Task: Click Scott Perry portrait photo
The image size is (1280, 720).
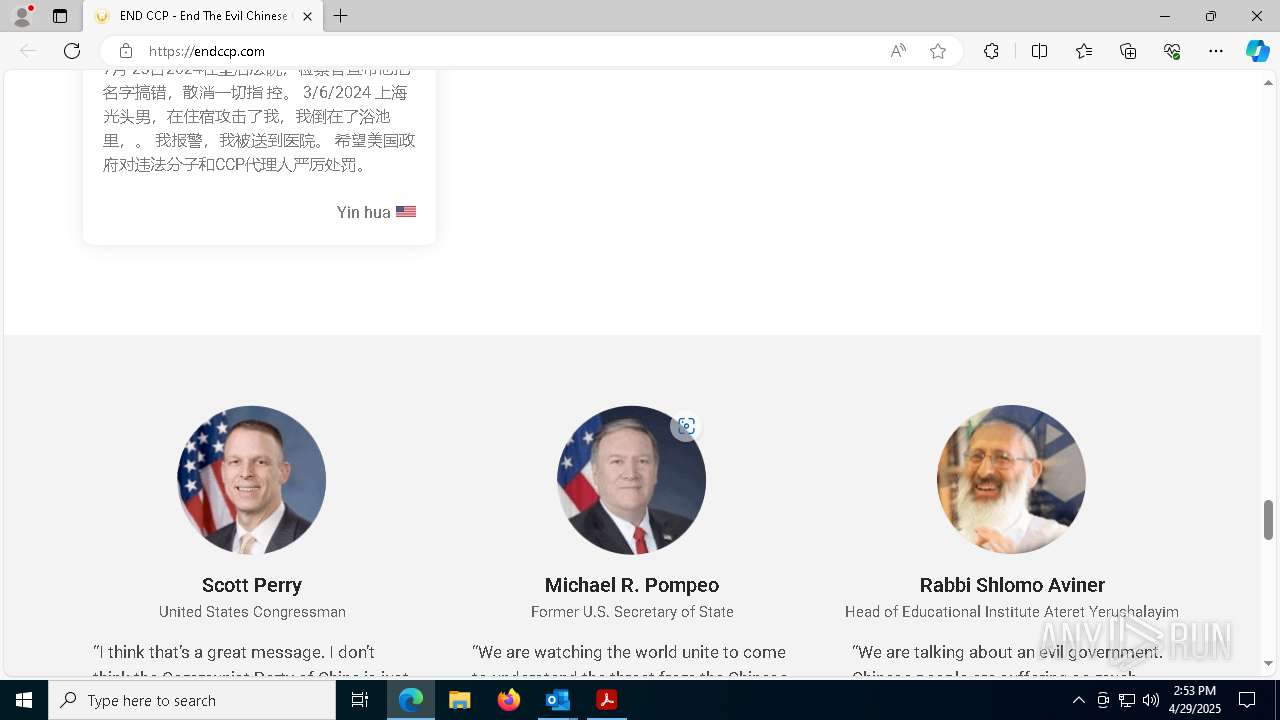Action: point(251,480)
